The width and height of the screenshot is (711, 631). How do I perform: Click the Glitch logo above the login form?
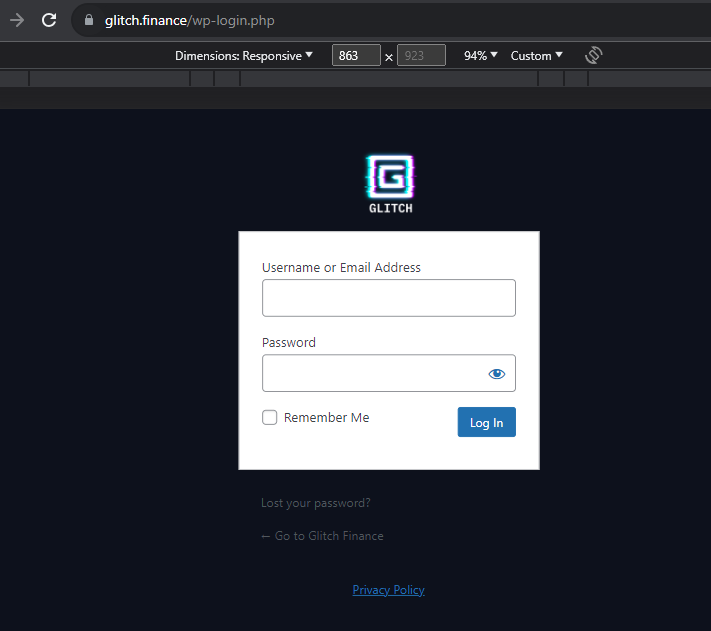(390, 184)
